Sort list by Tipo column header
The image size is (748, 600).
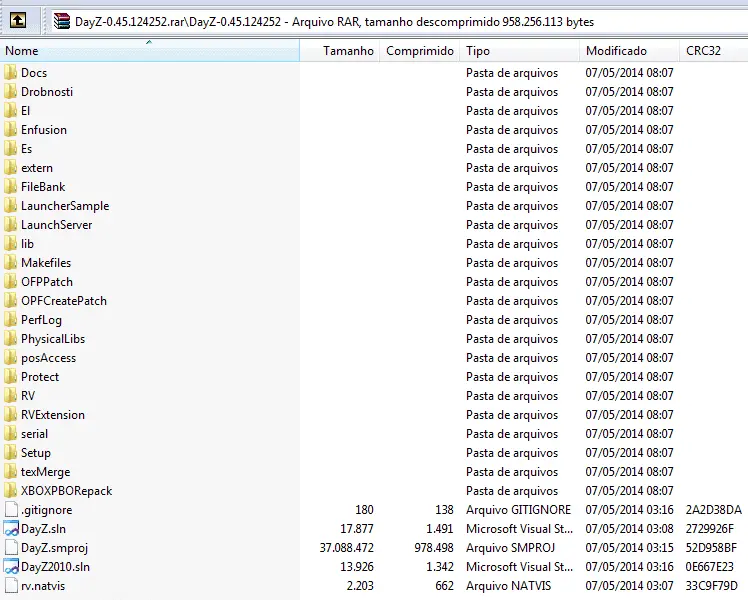pos(519,51)
